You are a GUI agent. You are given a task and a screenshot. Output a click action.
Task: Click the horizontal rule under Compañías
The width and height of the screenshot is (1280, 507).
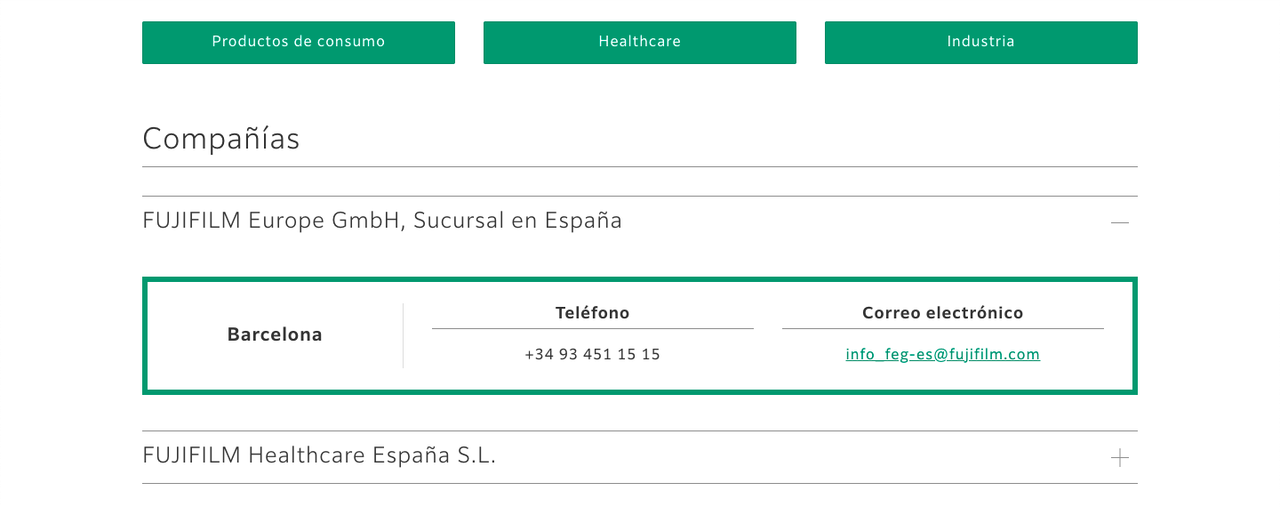[640, 166]
